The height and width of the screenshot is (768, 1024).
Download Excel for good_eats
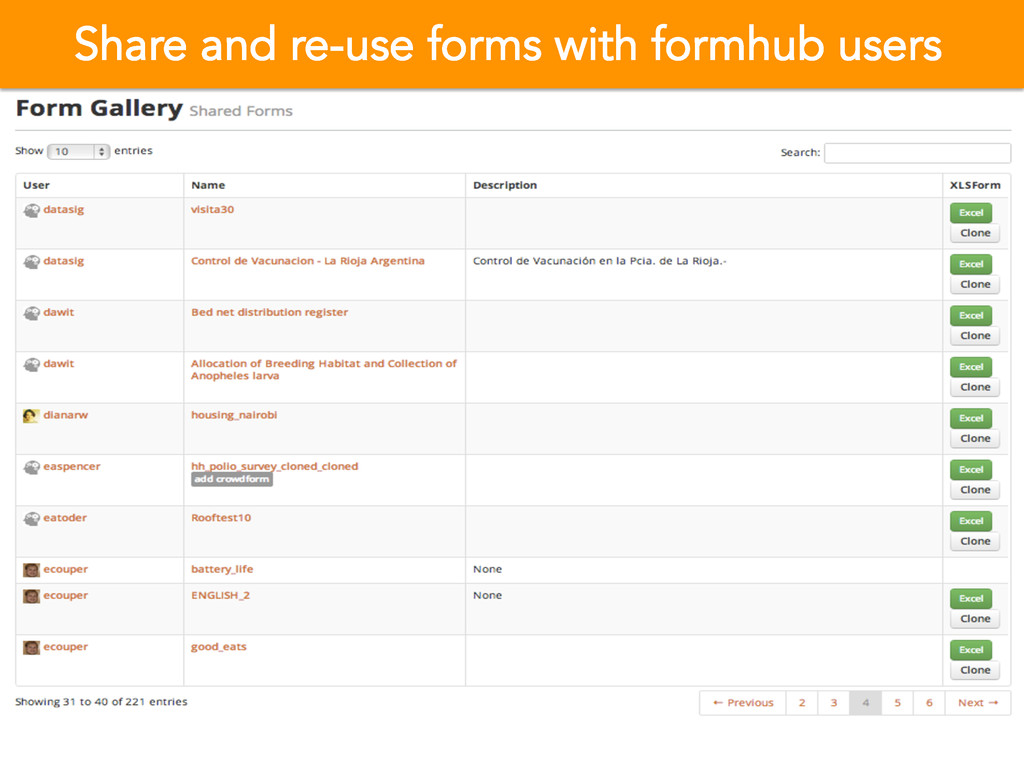point(970,650)
